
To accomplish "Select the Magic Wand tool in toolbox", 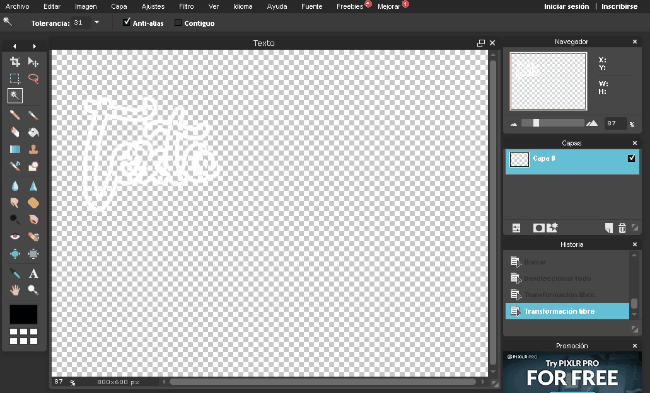I will [x=15, y=96].
